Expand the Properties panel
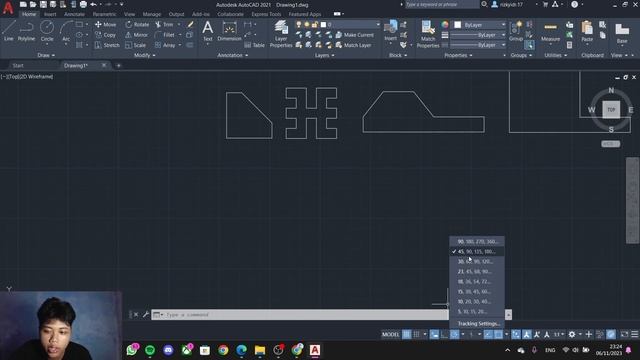This screenshot has height=360, width=640. pyautogui.click(x=458, y=55)
